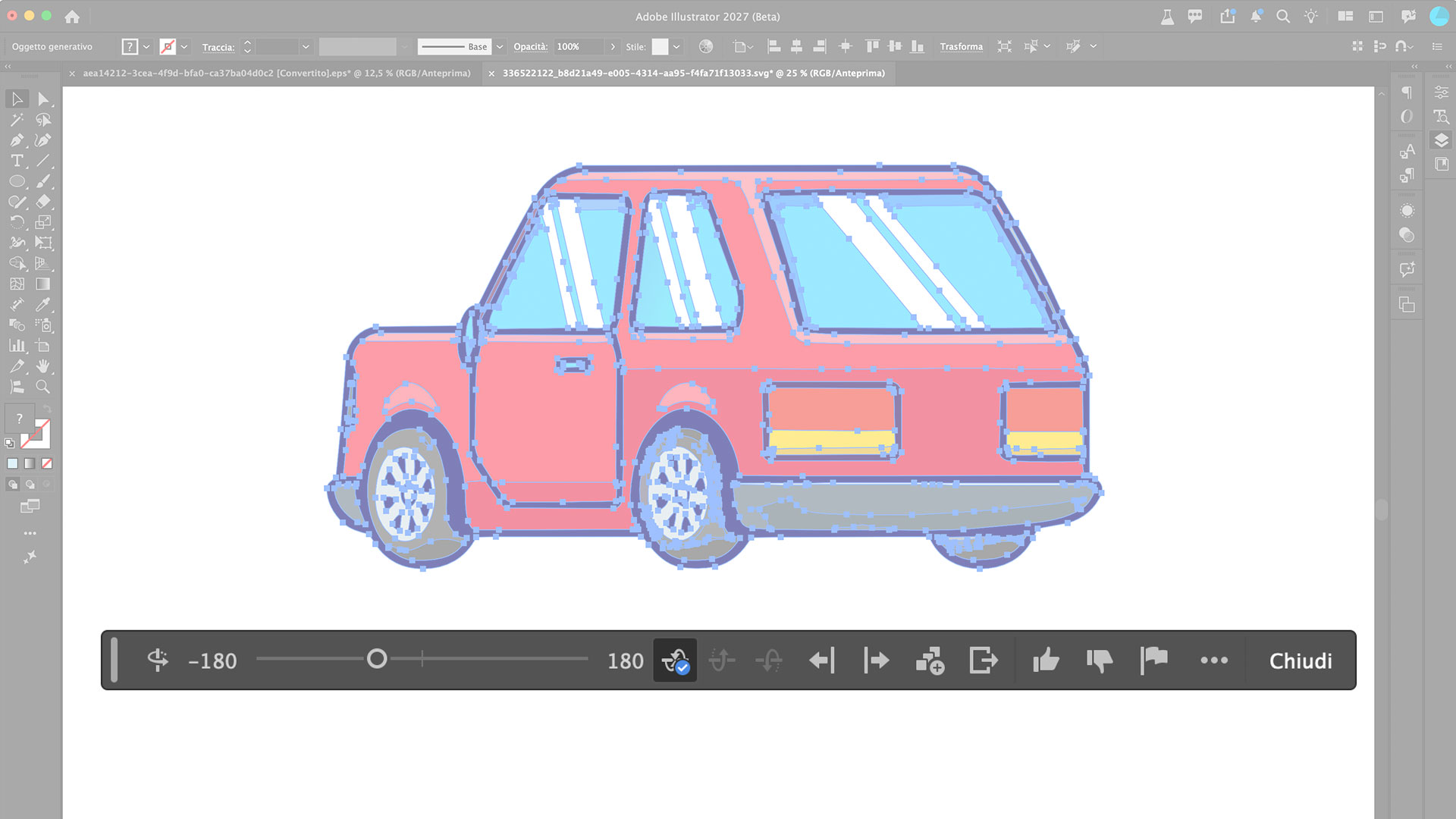The width and height of the screenshot is (1456, 819).
Task: Click the Opacità 100% input field
Action: (579, 47)
